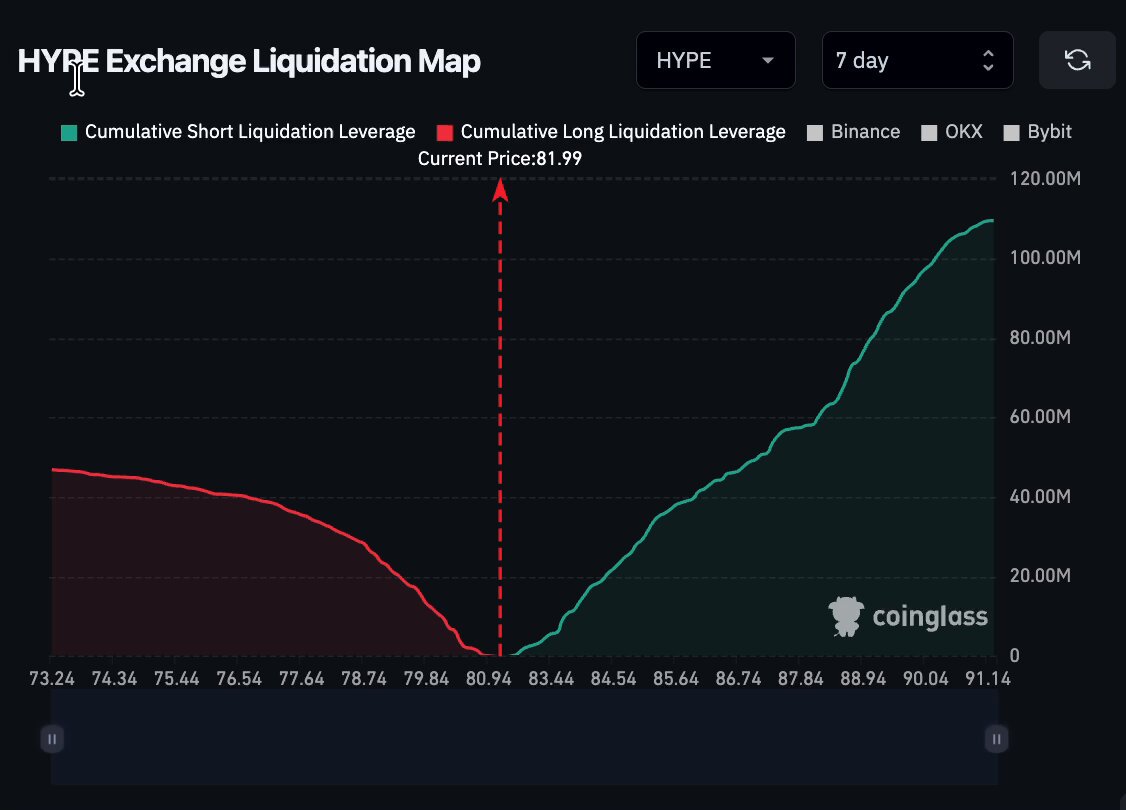
Task: Open the HYPE coin dropdown
Action: (716, 60)
